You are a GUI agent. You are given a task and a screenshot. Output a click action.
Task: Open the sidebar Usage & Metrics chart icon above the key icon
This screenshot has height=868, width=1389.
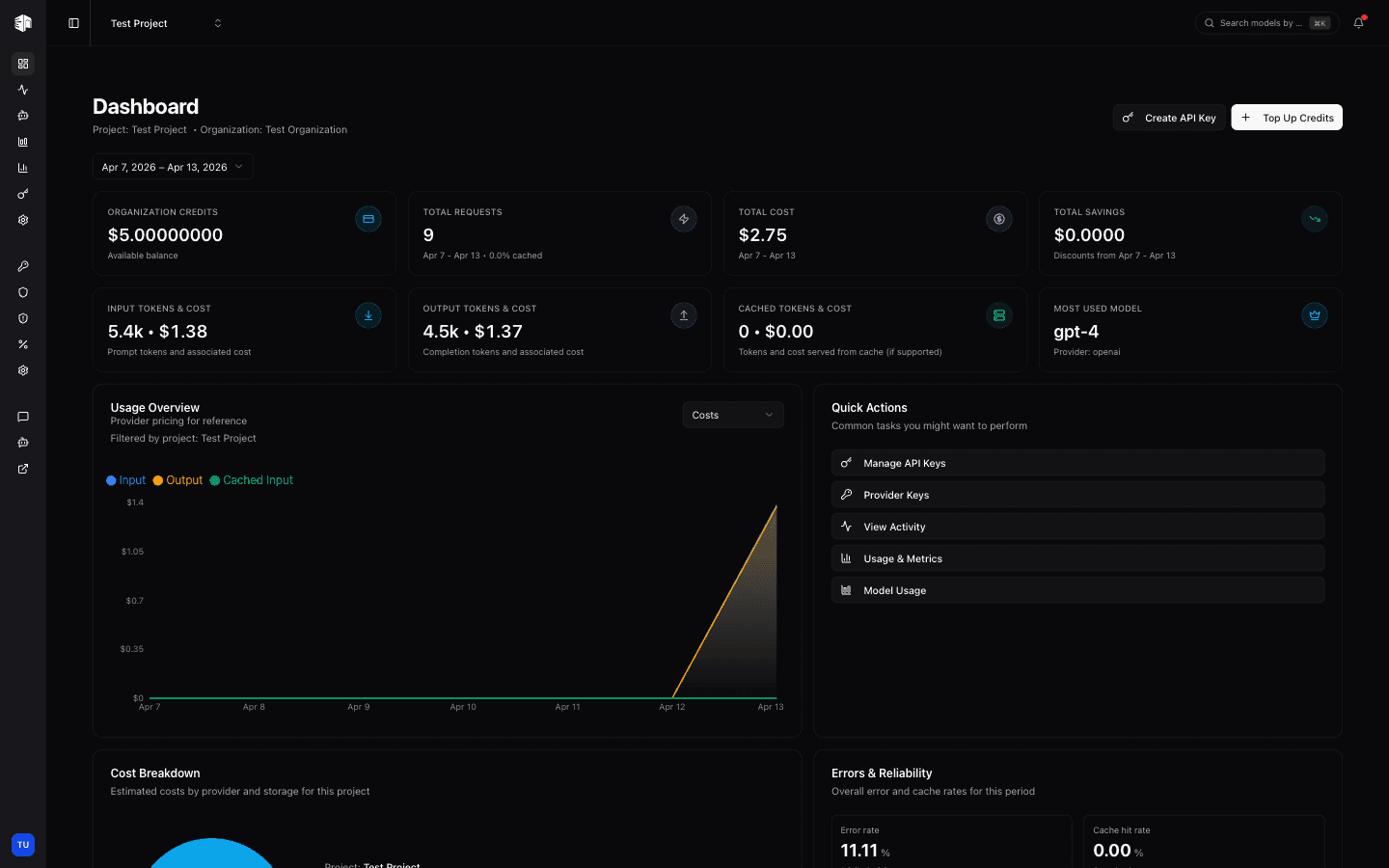pyautogui.click(x=23, y=168)
